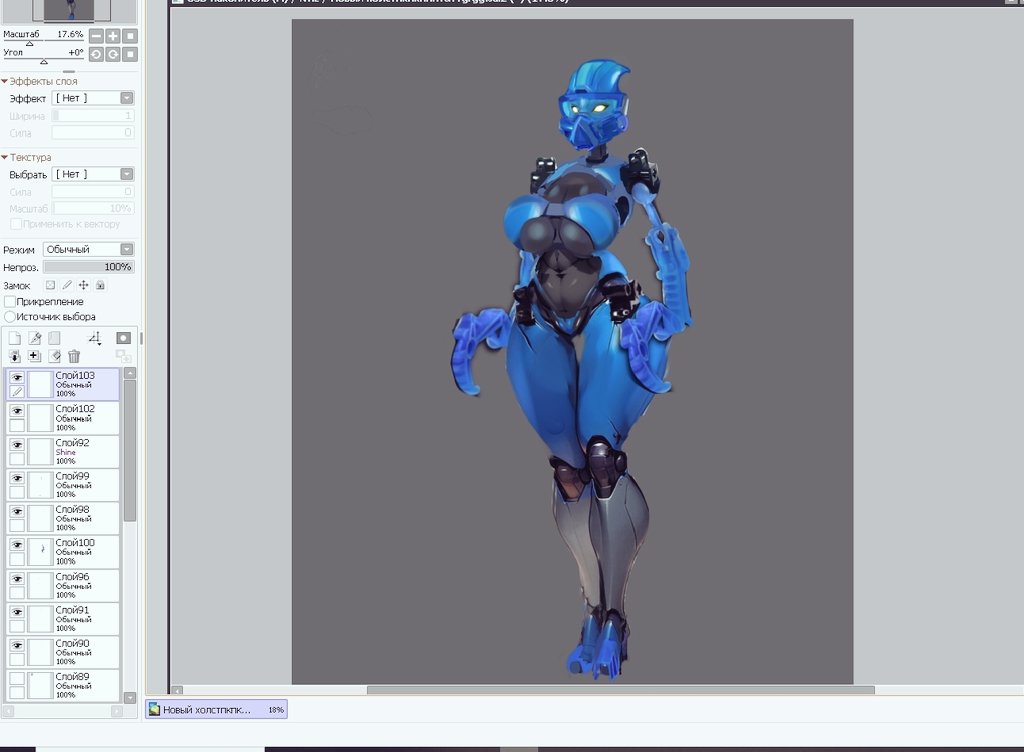
Task: Reset the angle with the square button beside Угол
Action: (x=130, y=54)
